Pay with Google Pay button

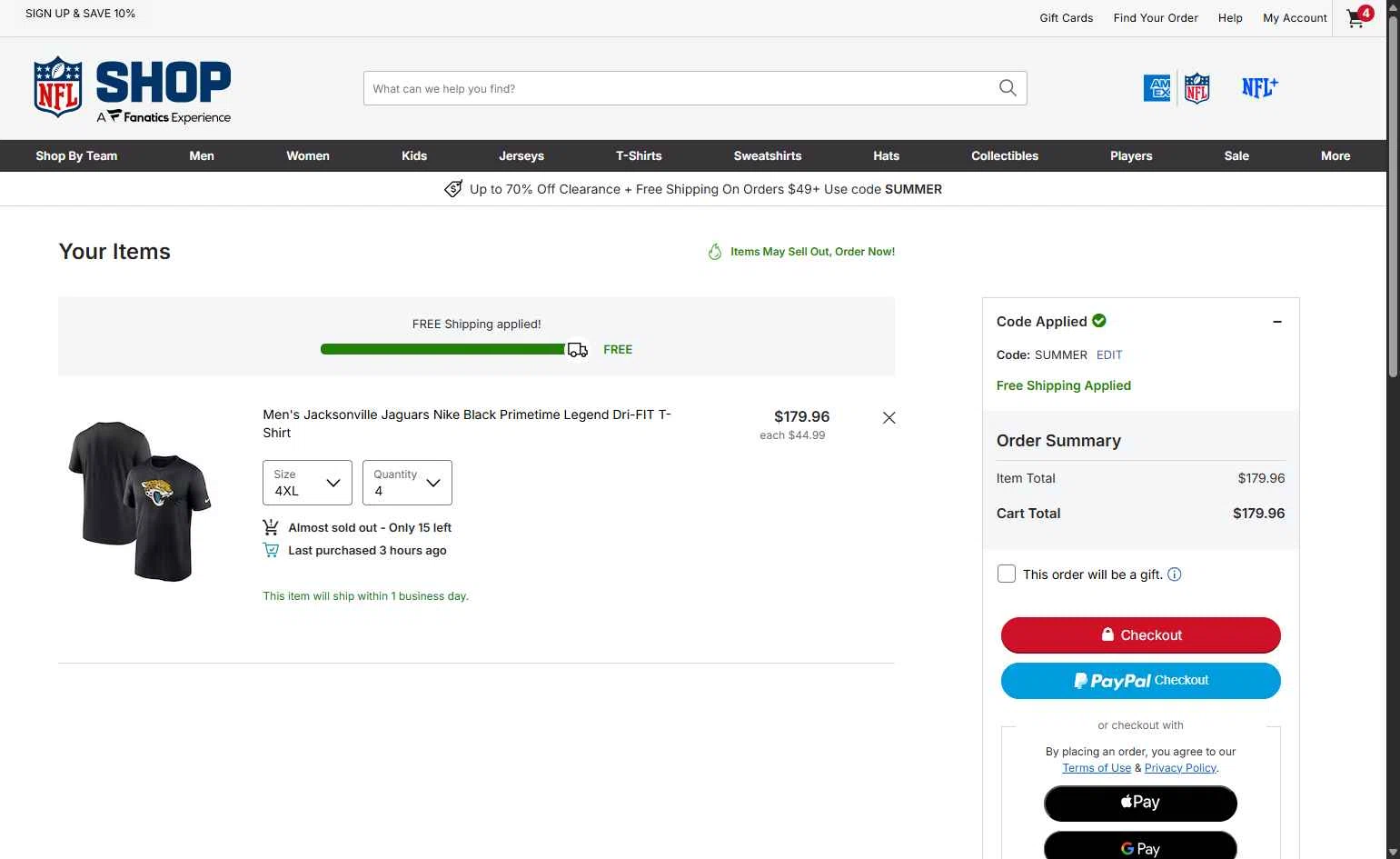point(1140,847)
